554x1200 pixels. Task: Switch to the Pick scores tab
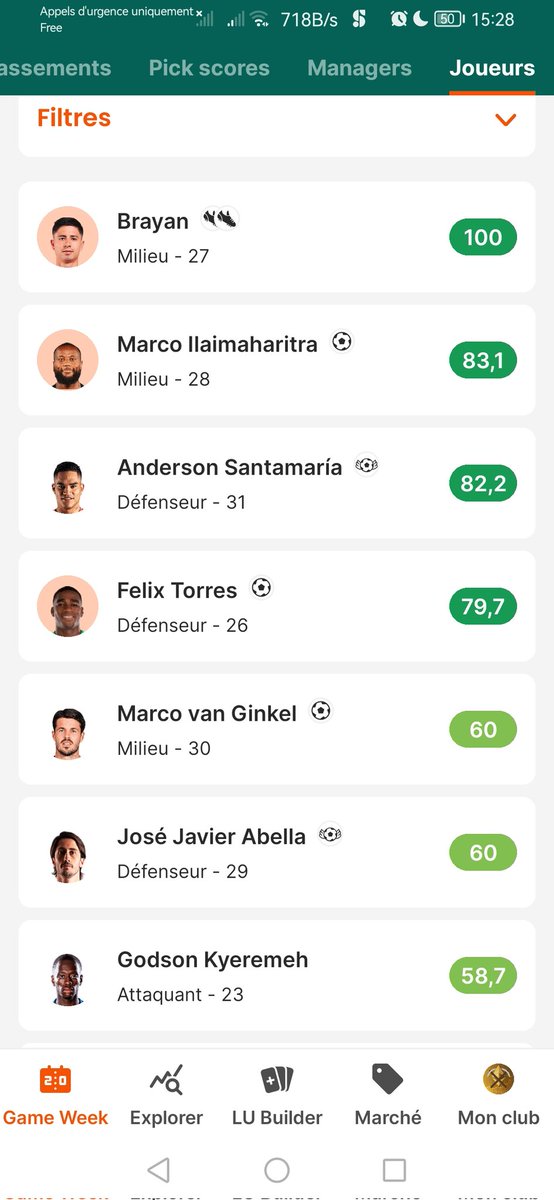[x=209, y=68]
